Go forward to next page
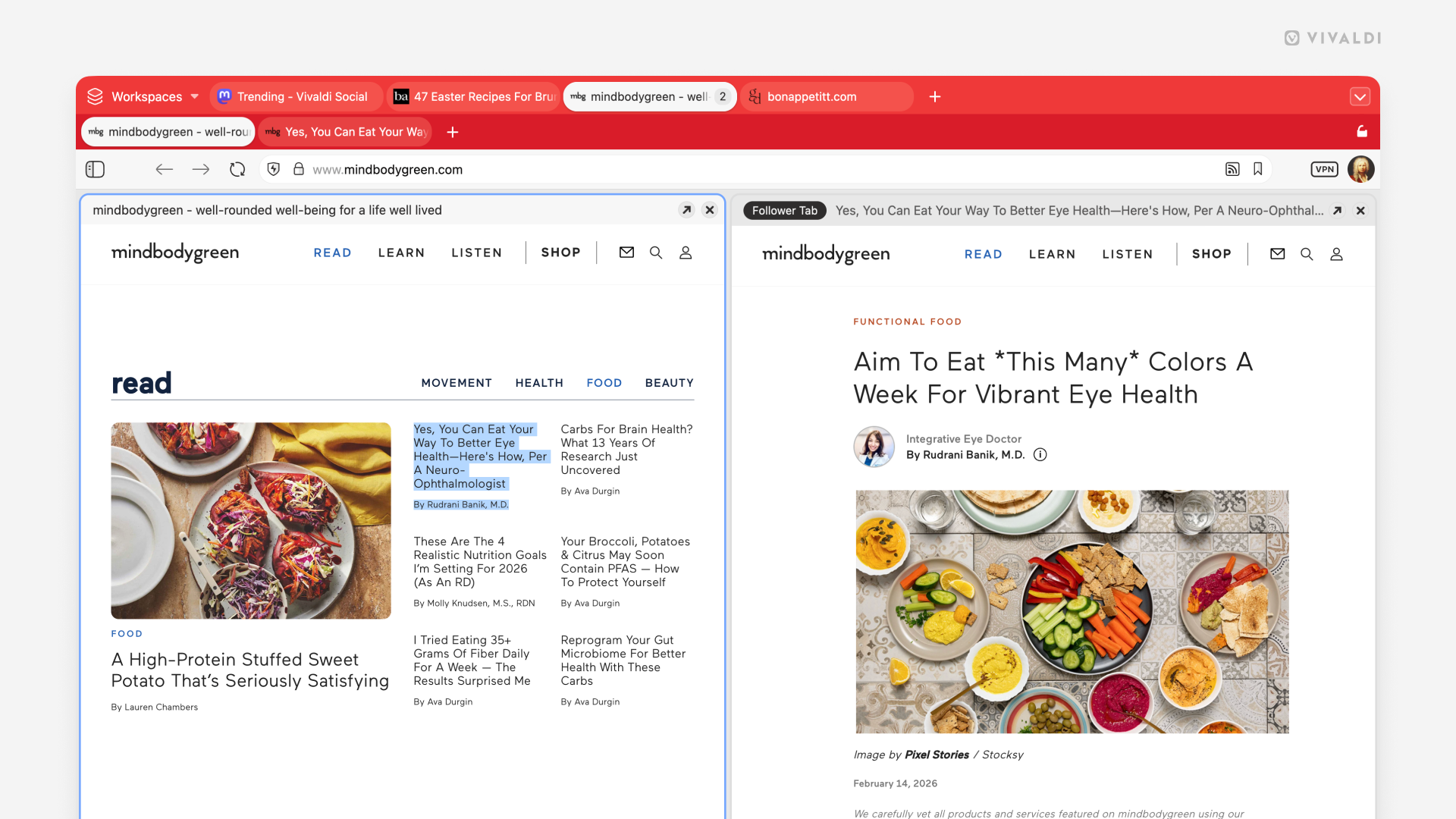Screen dimensions: 1456x819 (x=201, y=169)
